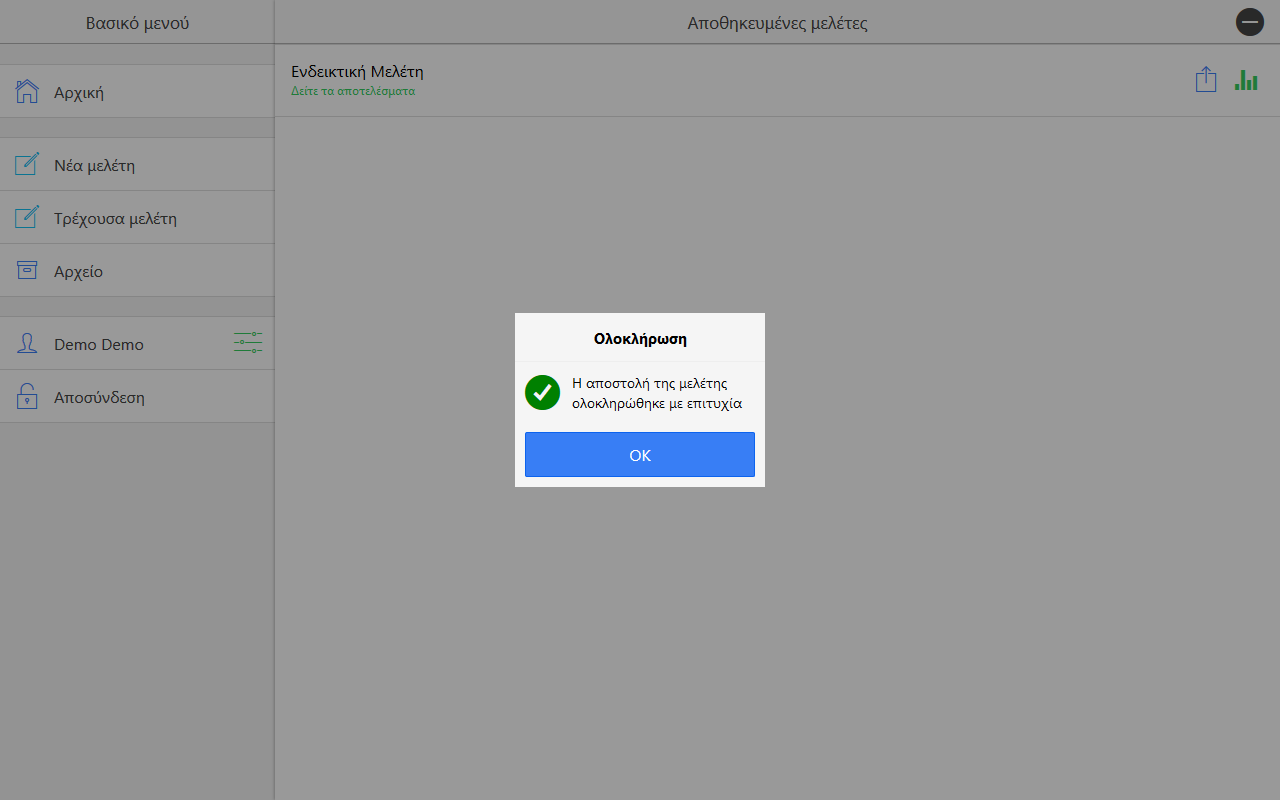View bar chart results for Ενδεικτική Μελέτη
This screenshot has width=1280, height=800.
click(x=1246, y=80)
